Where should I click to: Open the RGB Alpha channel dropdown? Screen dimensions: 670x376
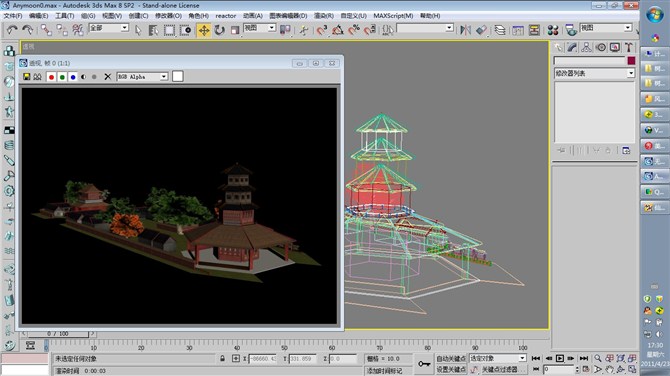tap(142, 76)
